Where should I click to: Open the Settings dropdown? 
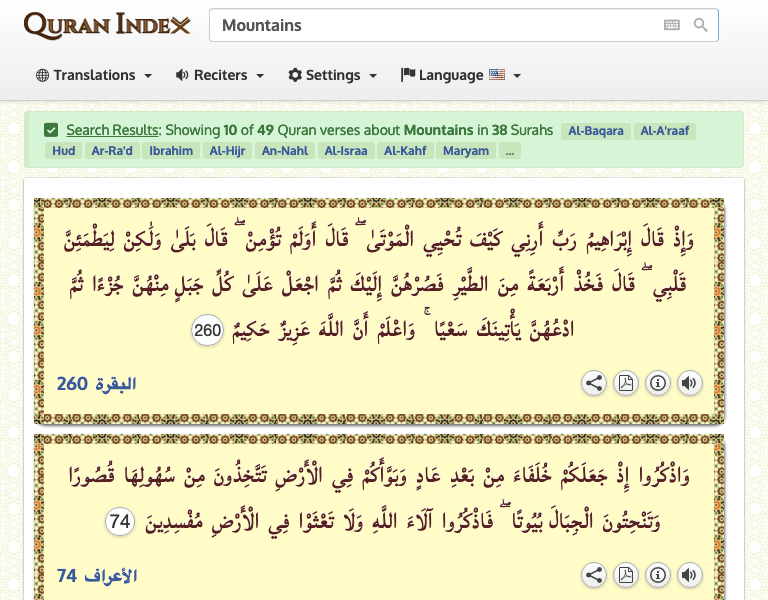click(332, 75)
